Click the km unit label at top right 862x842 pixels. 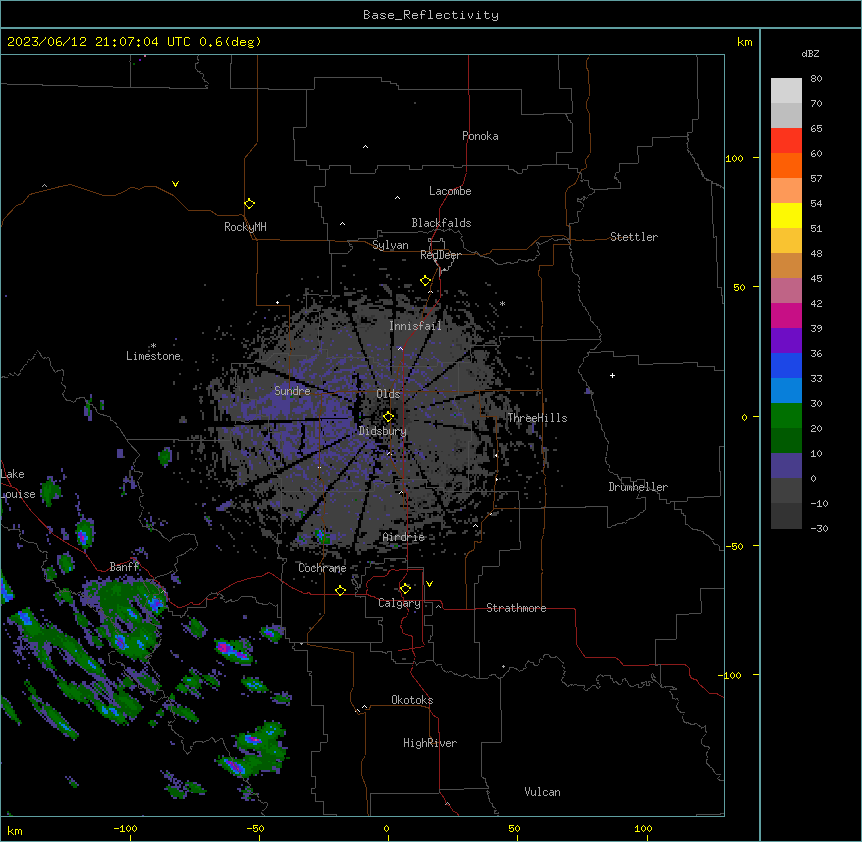point(745,42)
